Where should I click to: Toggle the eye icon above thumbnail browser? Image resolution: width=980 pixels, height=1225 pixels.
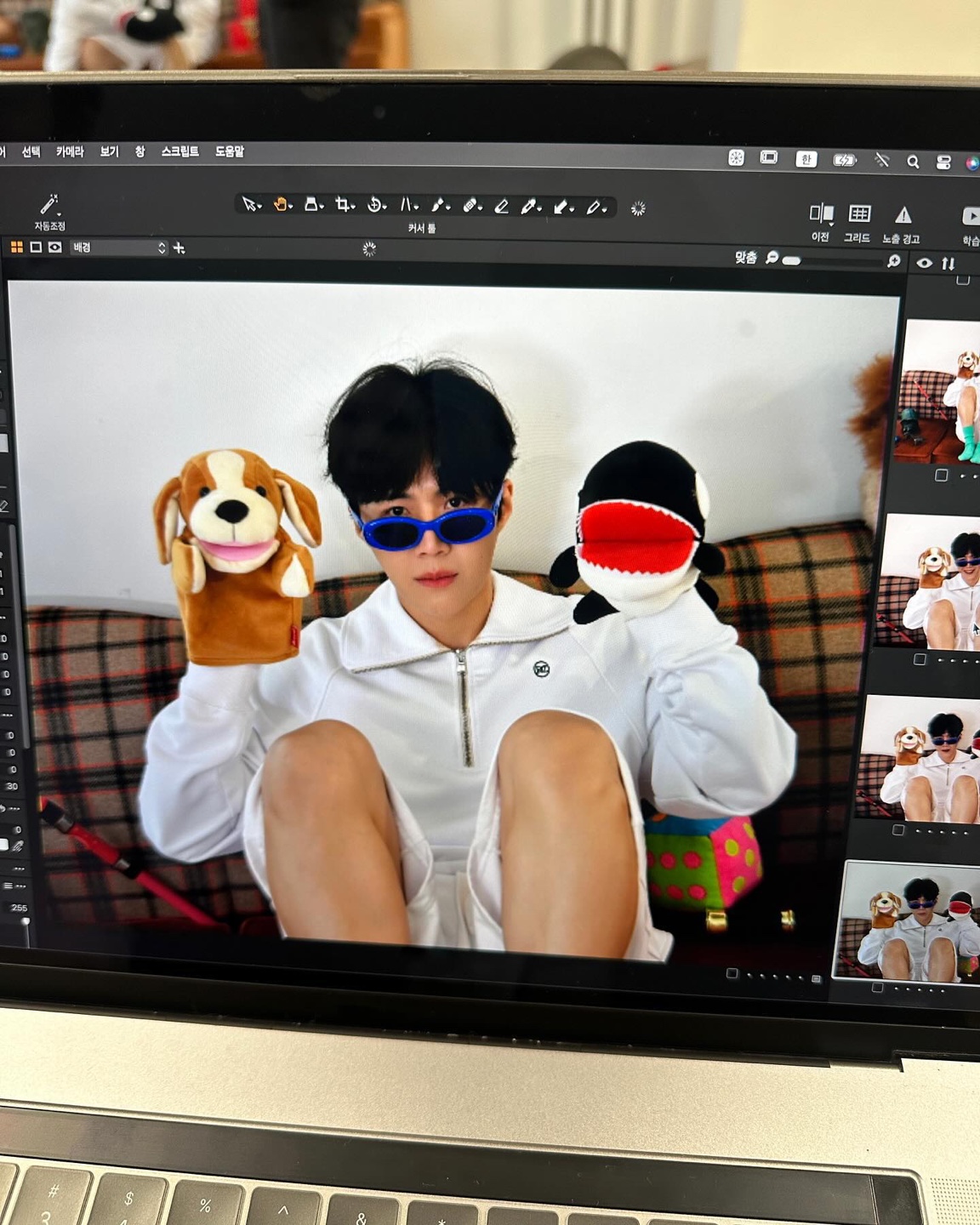tap(924, 264)
